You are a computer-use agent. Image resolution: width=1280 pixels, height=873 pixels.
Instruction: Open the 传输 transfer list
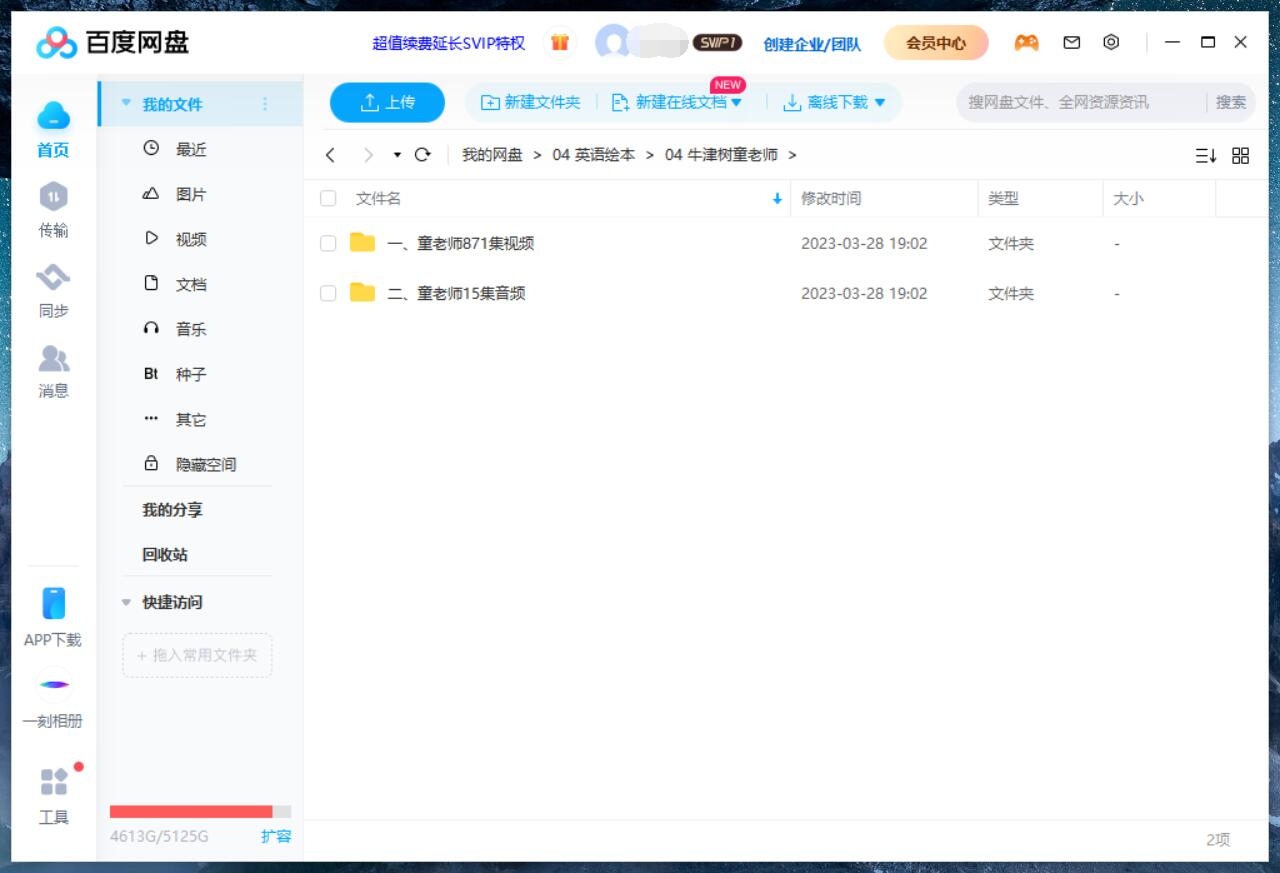pyautogui.click(x=53, y=212)
